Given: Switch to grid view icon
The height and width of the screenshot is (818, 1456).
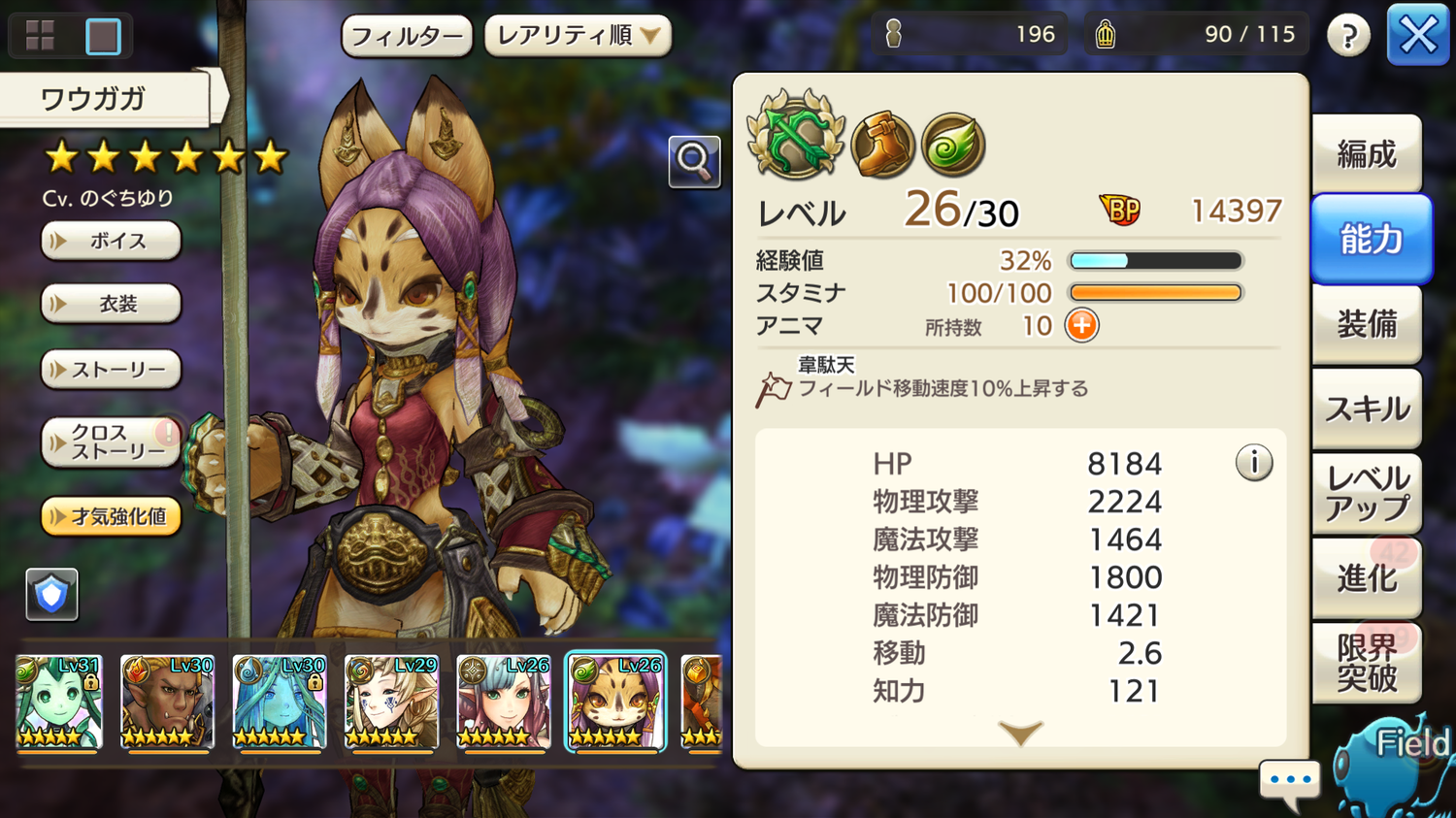Looking at the screenshot, I should [x=40, y=36].
